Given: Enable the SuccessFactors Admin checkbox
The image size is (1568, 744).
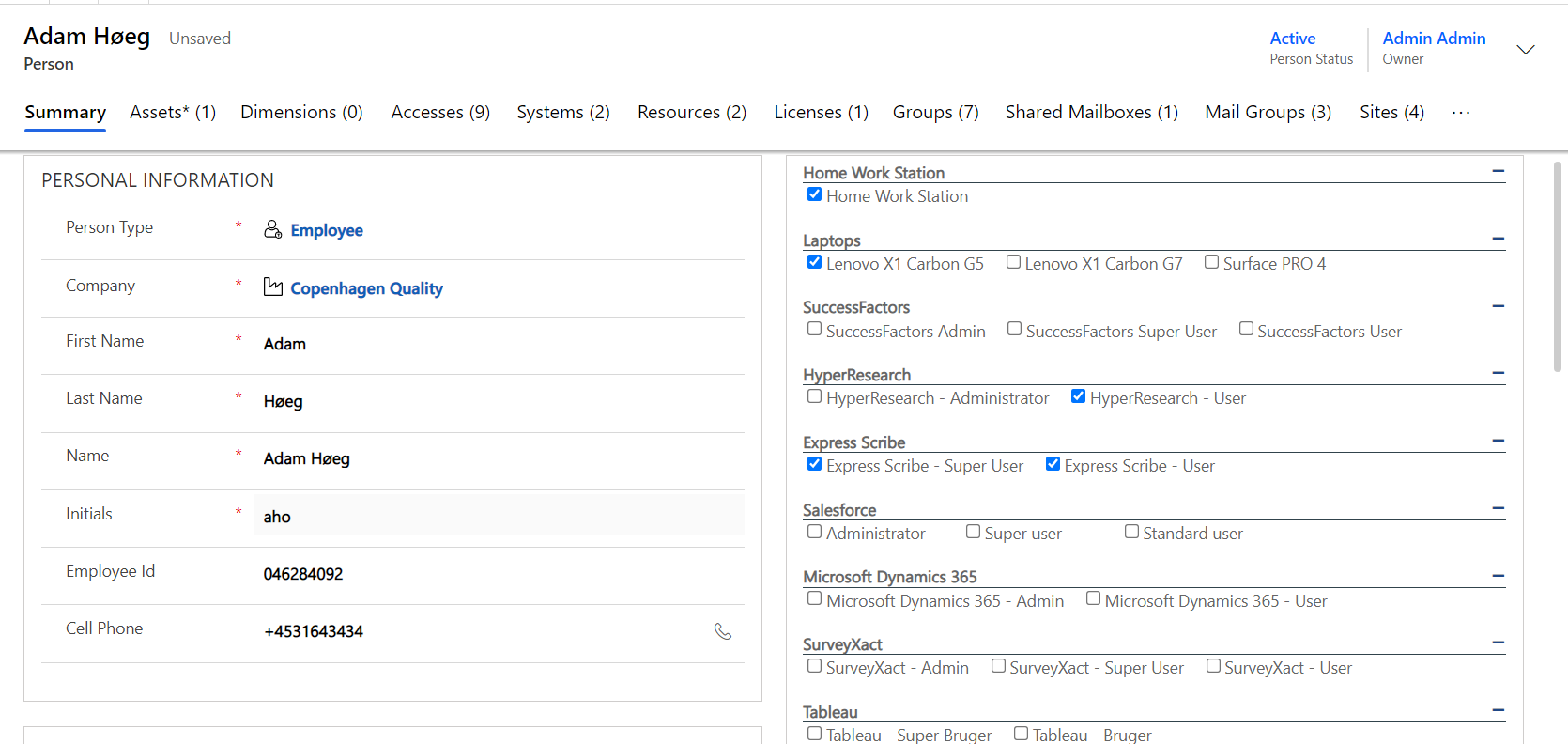Looking at the screenshot, I should 814,330.
